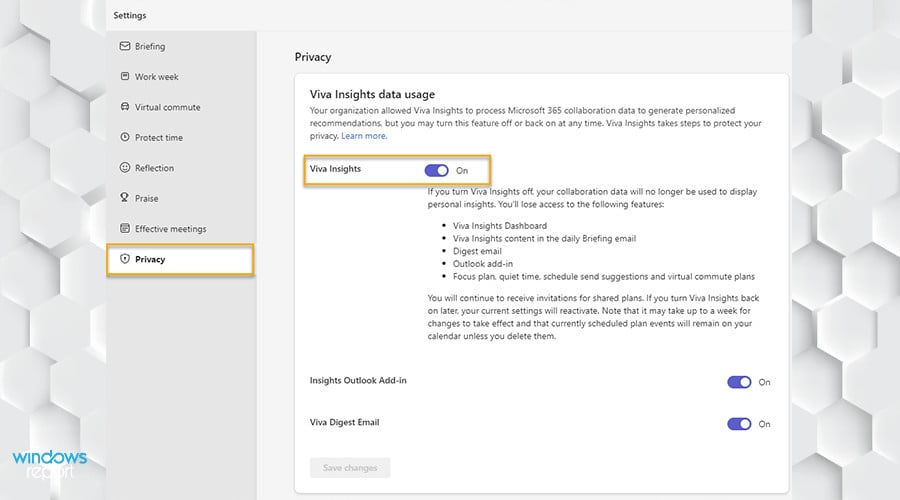
Task: Click the Praise award icon
Action: click(x=125, y=198)
